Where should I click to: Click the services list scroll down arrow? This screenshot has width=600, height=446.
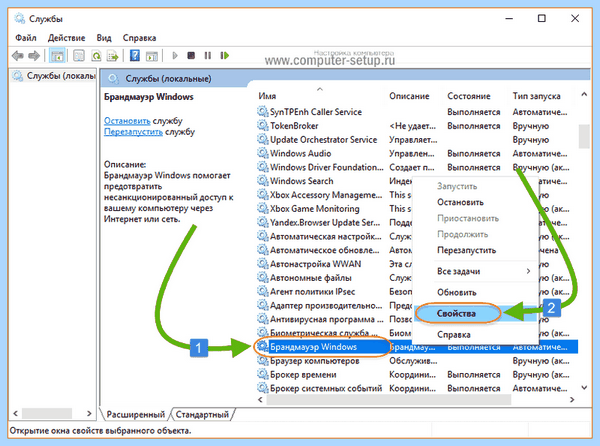click(x=584, y=387)
